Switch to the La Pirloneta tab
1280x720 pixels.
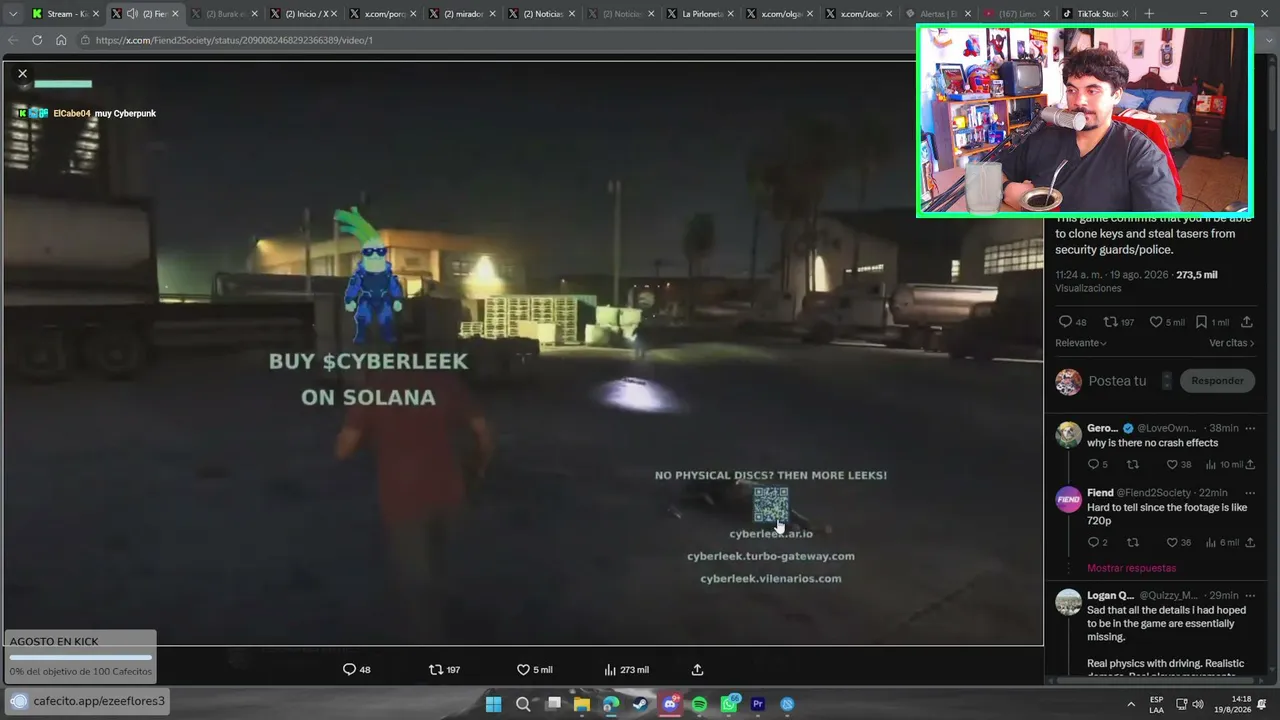(702, 14)
